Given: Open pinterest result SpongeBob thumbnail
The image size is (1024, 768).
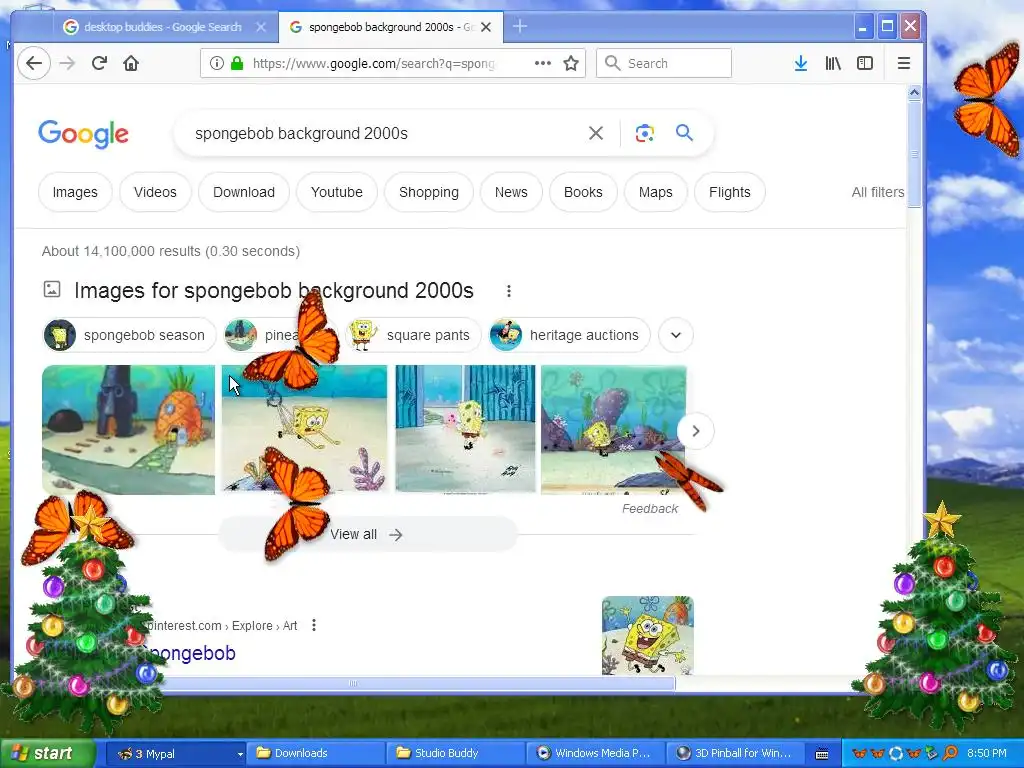Looking at the screenshot, I should click(x=647, y=635).
